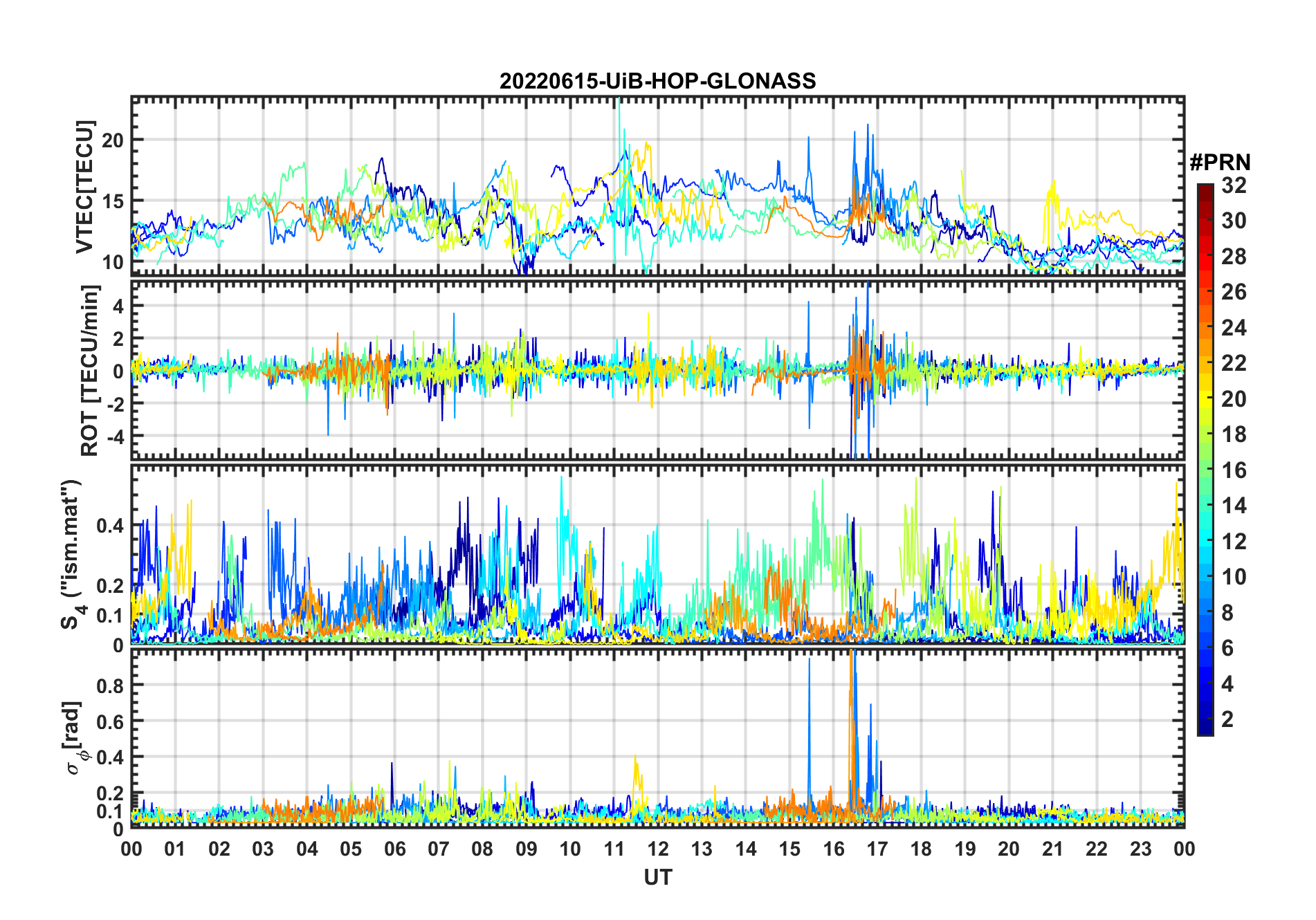Select colorbar tick label 24
The height and width of the screenshot is (920, 1316).
tap(1234, 328)
